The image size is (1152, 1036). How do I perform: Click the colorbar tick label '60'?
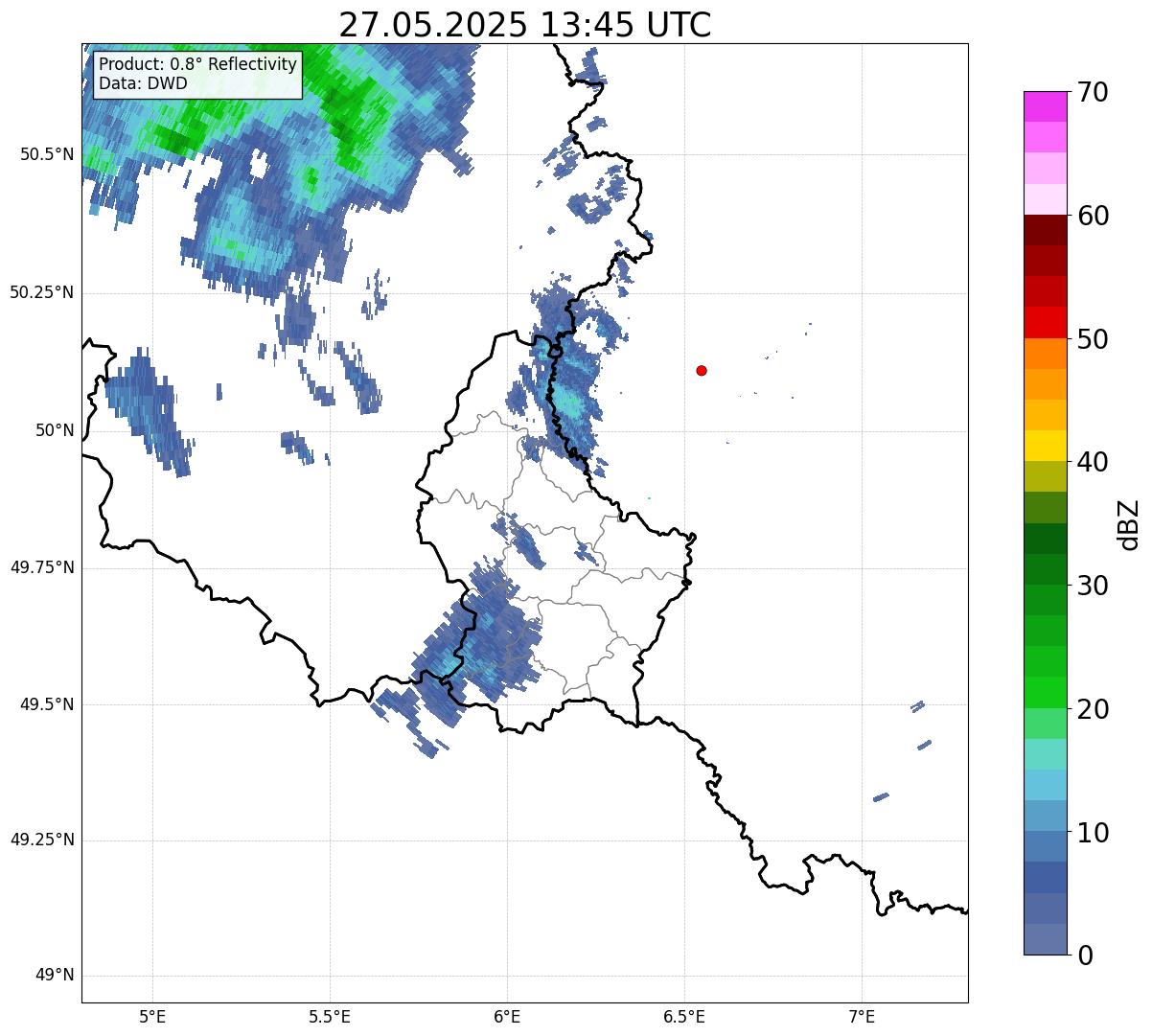(x=1093, y=217)
